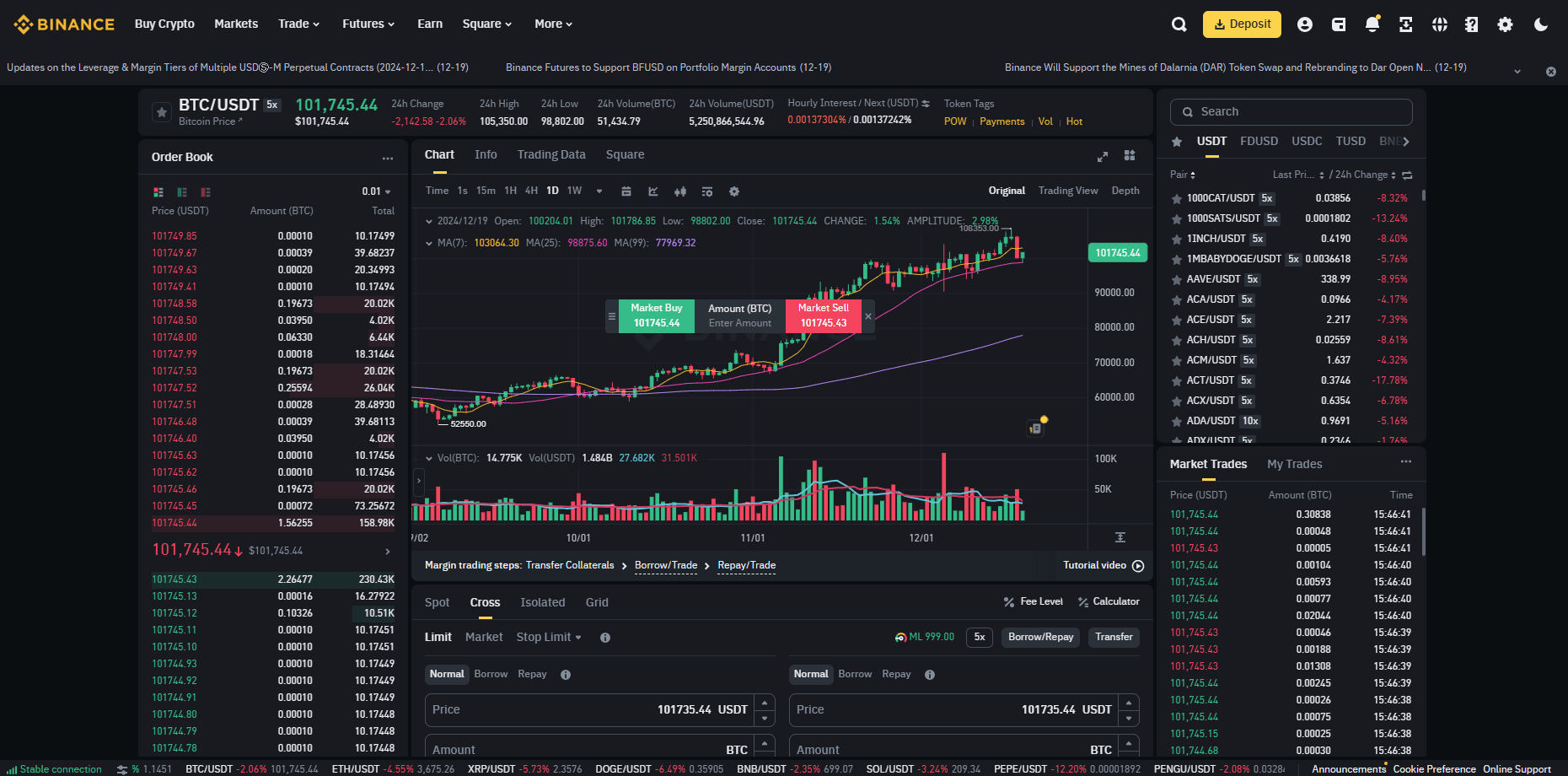Image resolution: width=1568 pixels, height=776 pixels.
Task: Select the Spot trading tab
Action: (437, 602)
